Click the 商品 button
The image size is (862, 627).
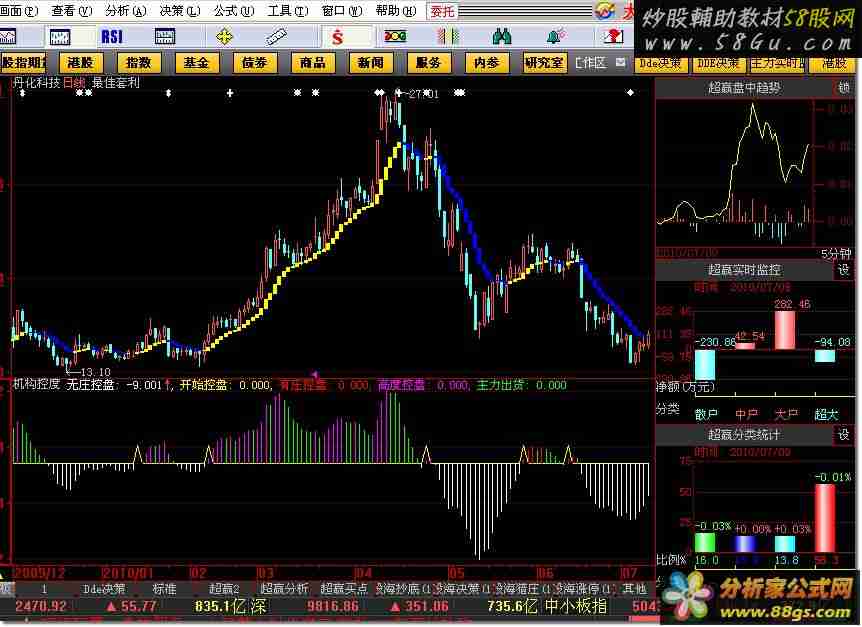(x=313, y=63)
